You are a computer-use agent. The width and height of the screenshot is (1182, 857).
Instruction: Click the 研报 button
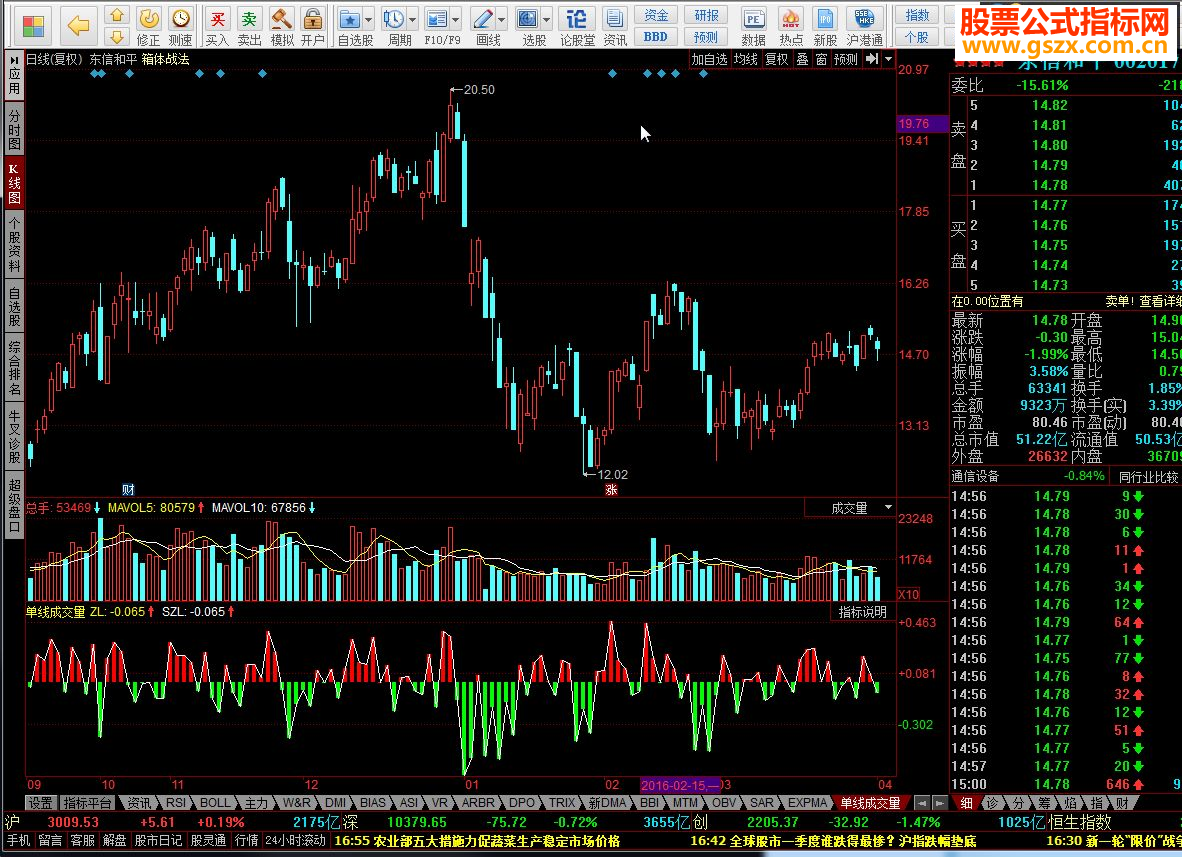[706, 15]
